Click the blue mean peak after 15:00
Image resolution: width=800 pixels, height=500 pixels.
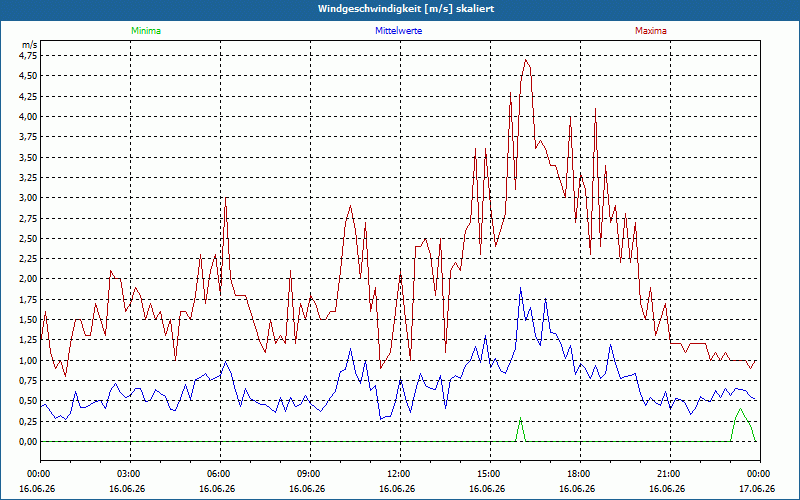pyautogui.click(x=520, y=288)
